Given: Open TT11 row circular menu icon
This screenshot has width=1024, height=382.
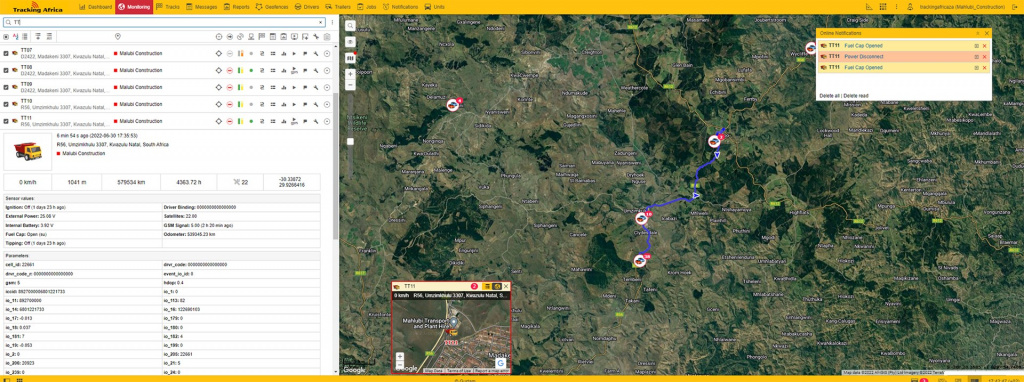Looking at the screenshot, I should pyautogui.click(x=327, y=121).
